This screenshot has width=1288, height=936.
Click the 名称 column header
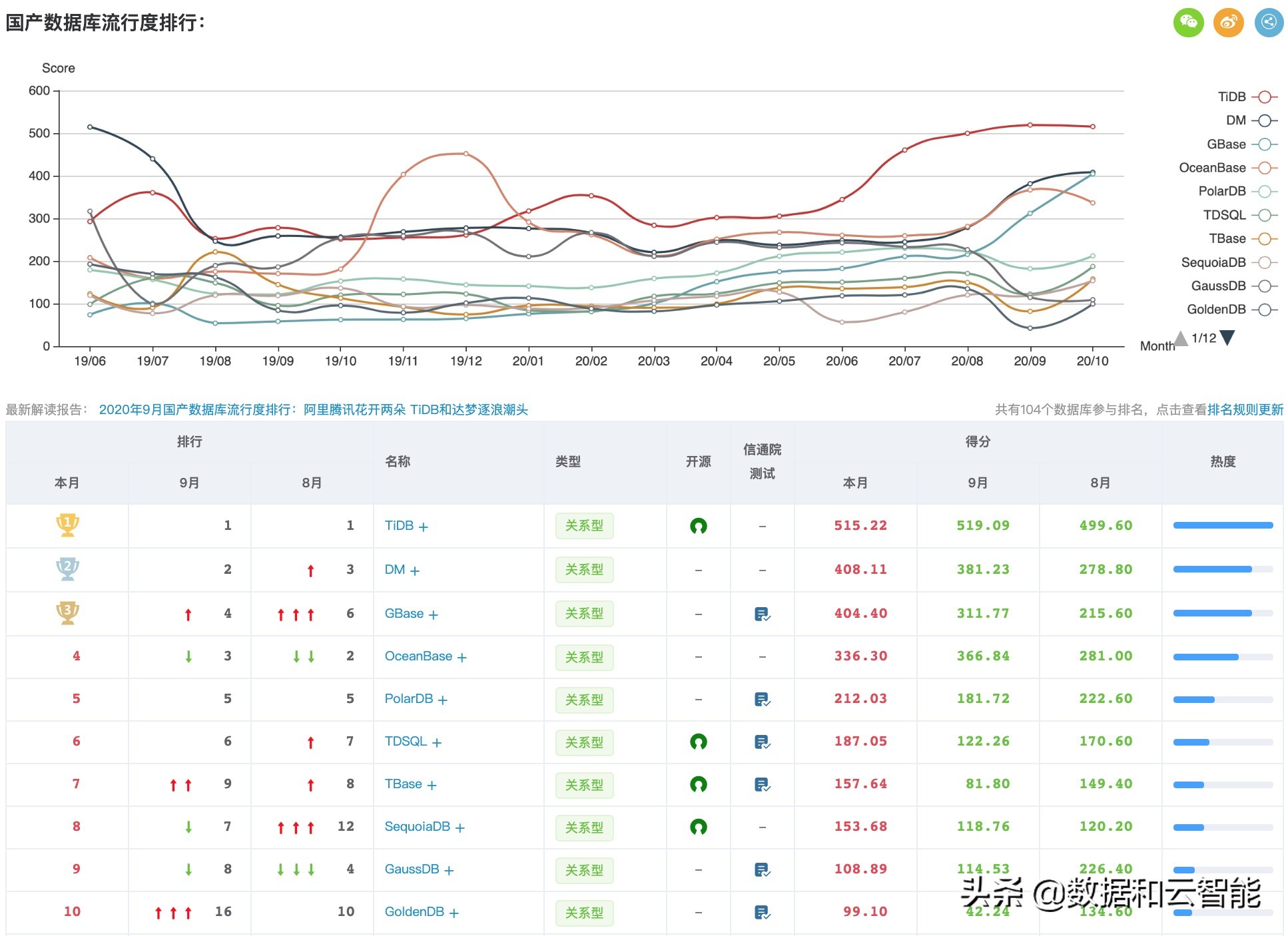398,461
